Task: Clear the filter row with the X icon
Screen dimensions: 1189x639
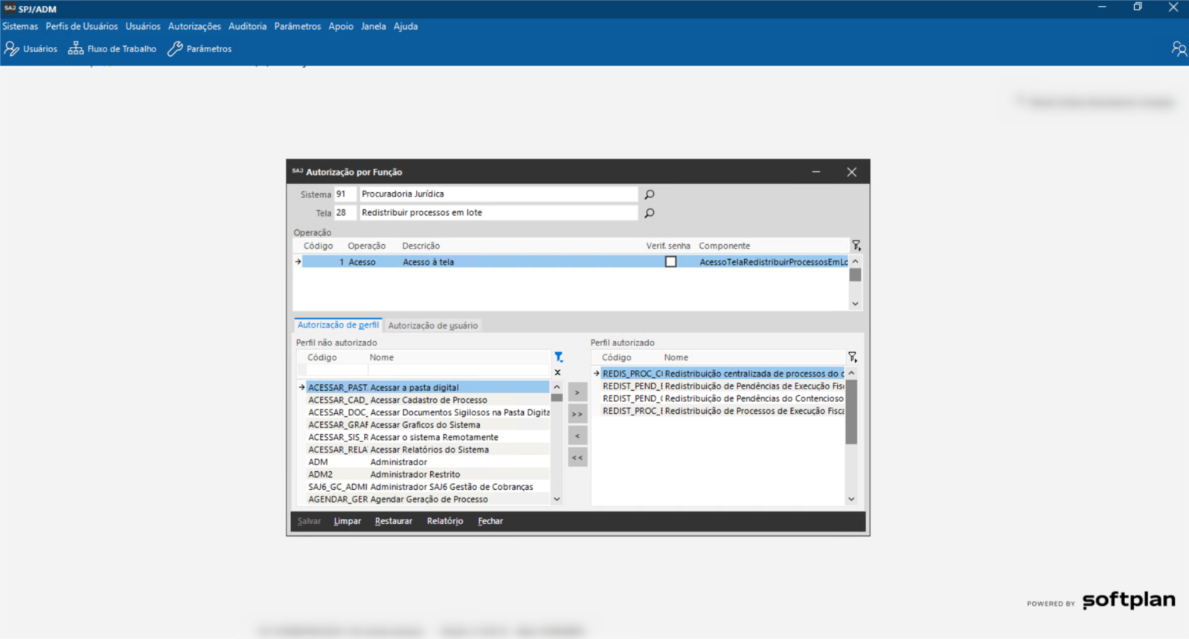Action: [558, 372]
